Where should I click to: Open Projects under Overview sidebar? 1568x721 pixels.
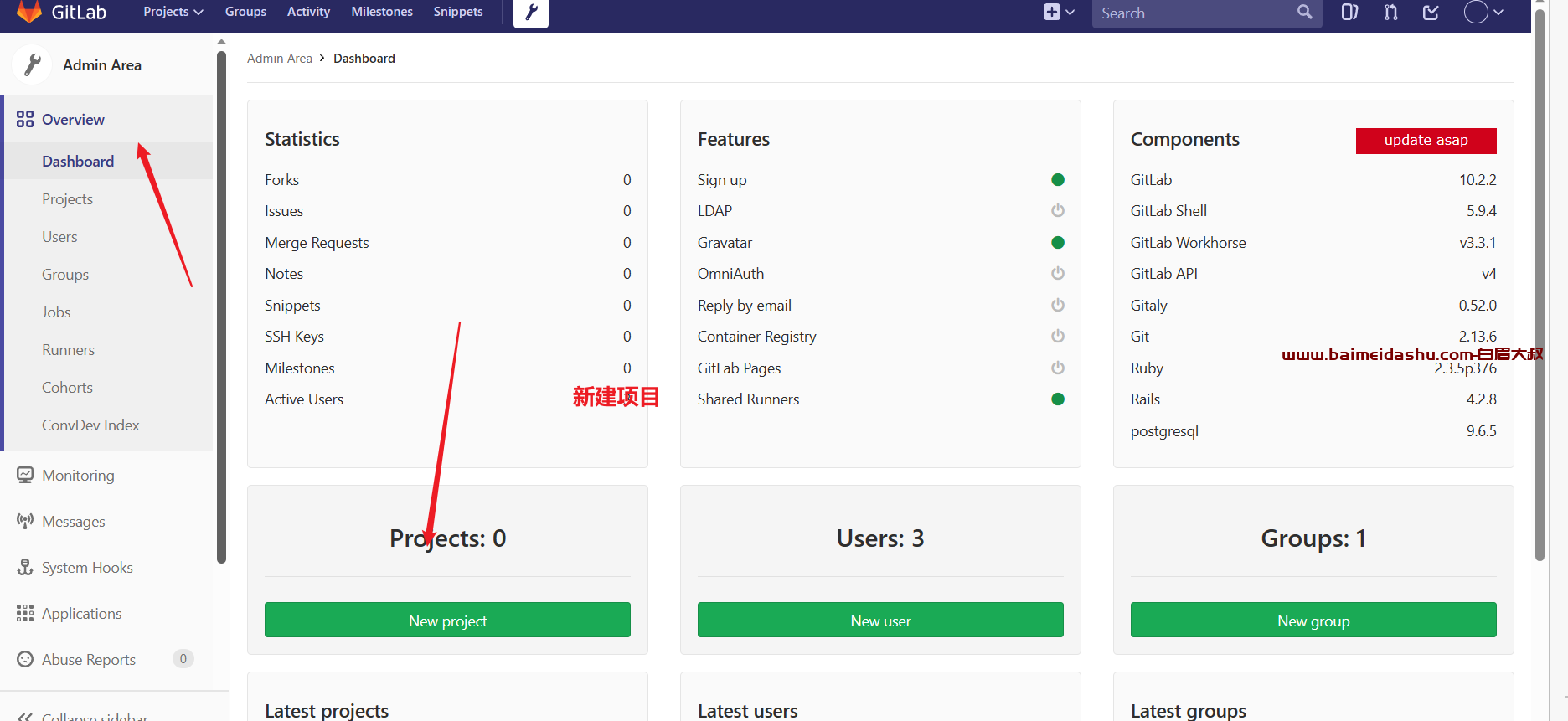tap(67, 198)
